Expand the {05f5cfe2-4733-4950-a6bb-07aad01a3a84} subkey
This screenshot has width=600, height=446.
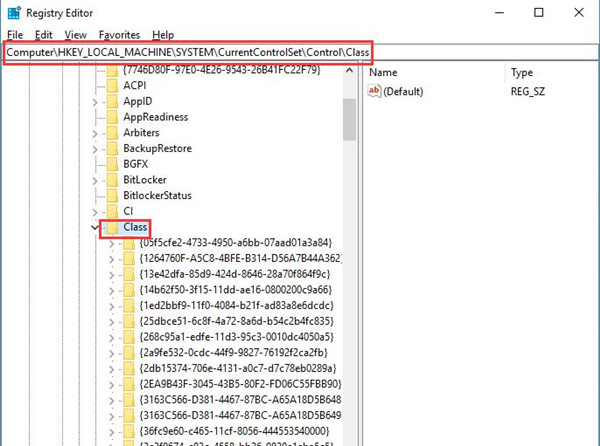pyautogui.click(x=111, y=244)
